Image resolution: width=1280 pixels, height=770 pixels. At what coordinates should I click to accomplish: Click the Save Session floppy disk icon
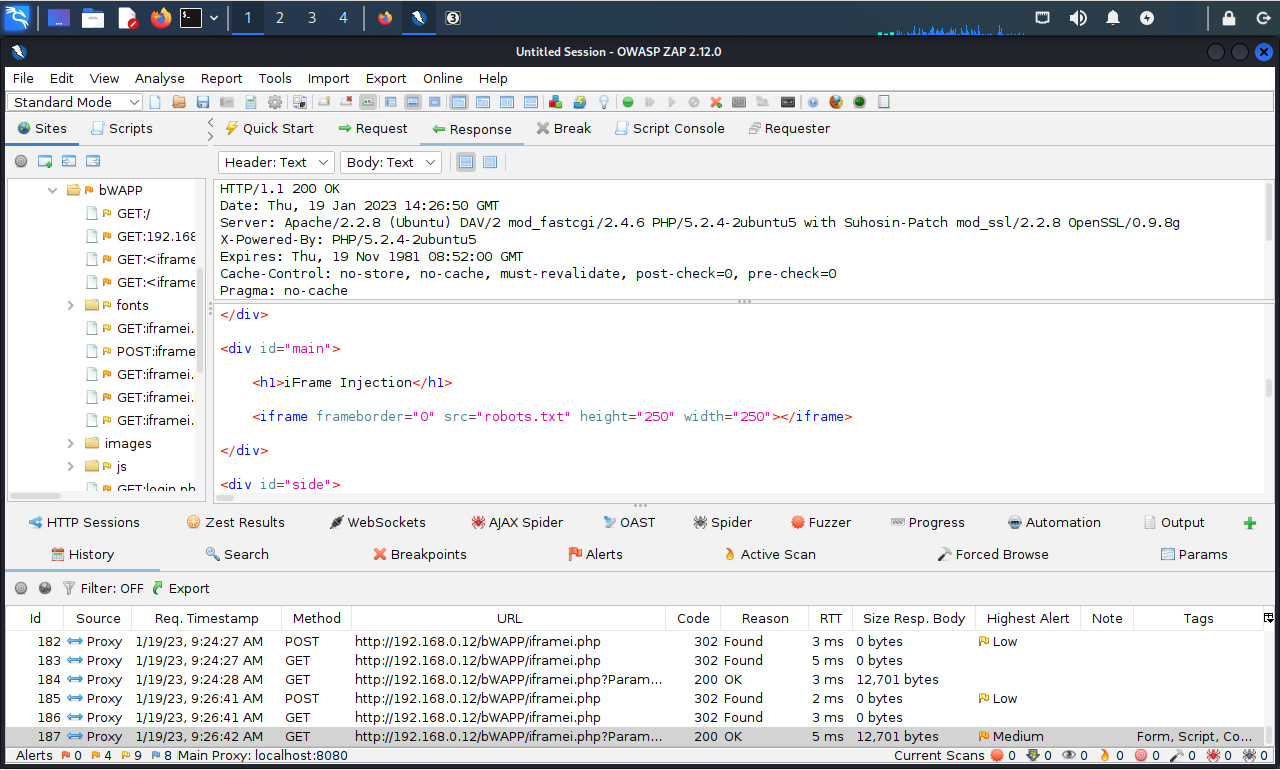tap(203, 102)
